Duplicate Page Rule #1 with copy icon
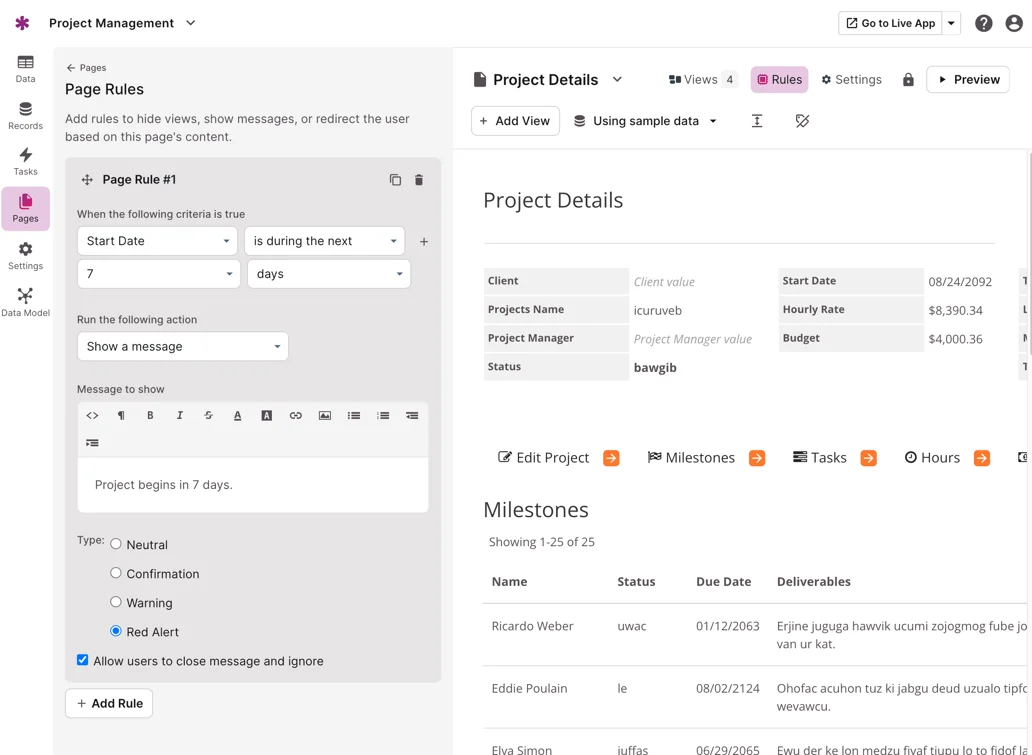Image resolution: width=1032 pixels, height=755 pixels. tap(395, 180)
